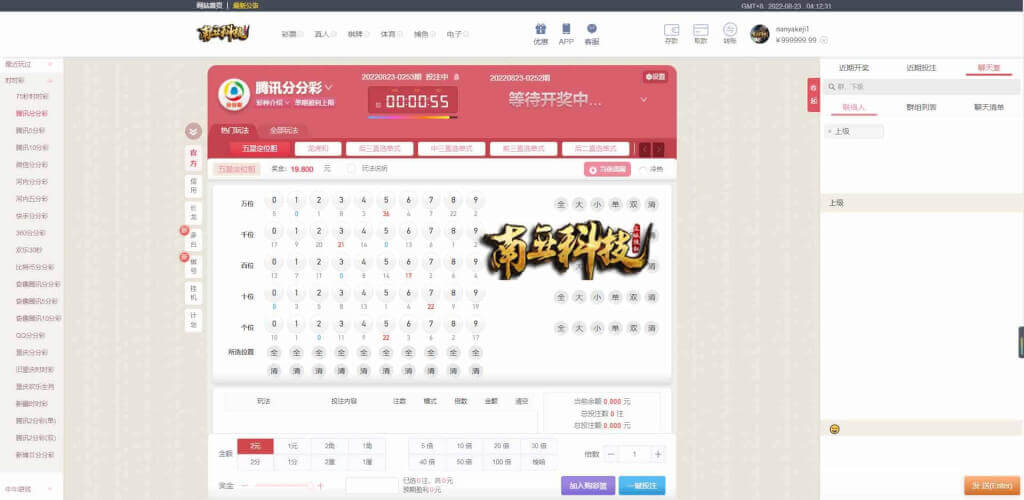Expand 牛牛游戏 sidebar section
The image size is (1024, 500).
[x=50, y=488]
